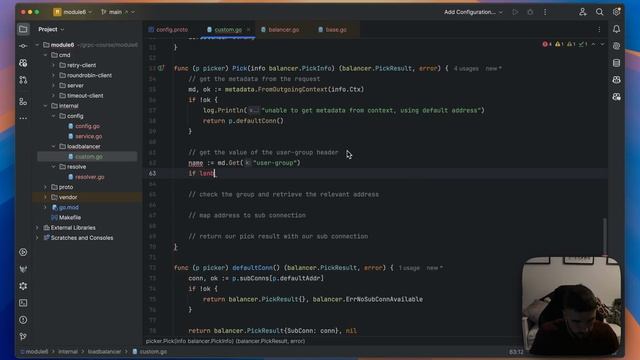The height and width of the screenshot is (360, 640).
Task: Open editor tabs options menu
Action: click(x=599, y=29)
